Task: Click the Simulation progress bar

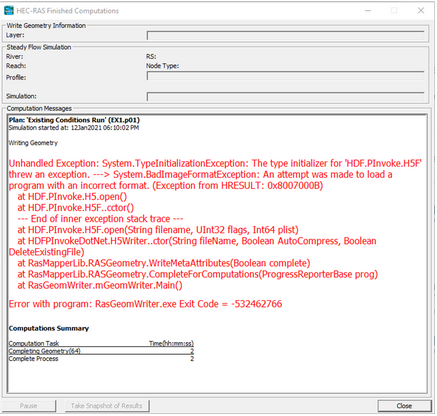Action: (x=286, y=96)
